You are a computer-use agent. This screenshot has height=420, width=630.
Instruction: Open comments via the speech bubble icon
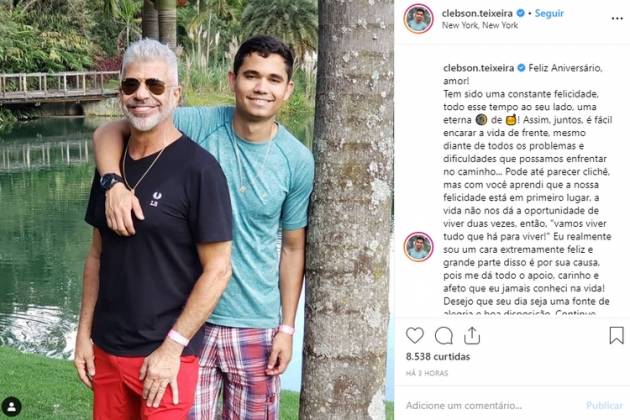[444, 336]
